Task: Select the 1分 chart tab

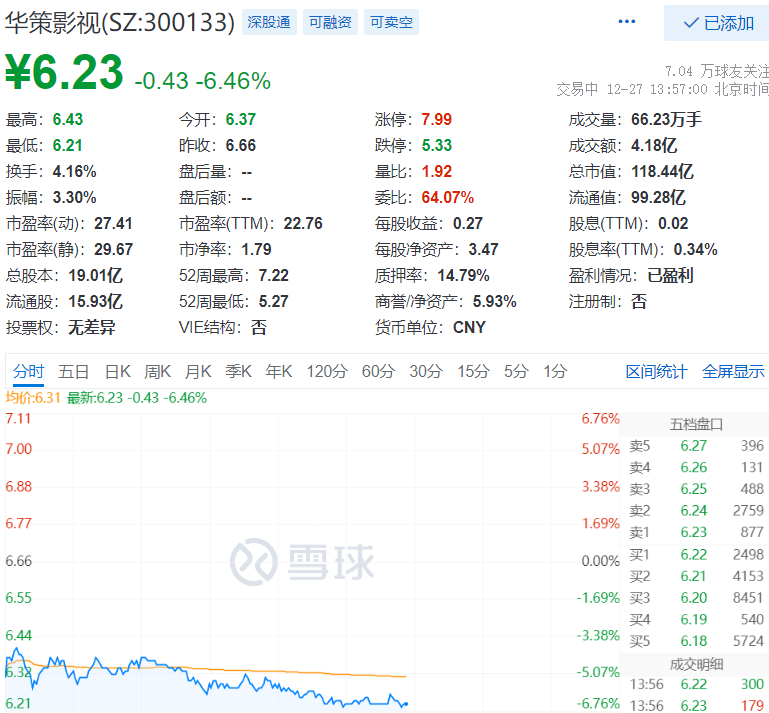Action: [x=555, y=371]
